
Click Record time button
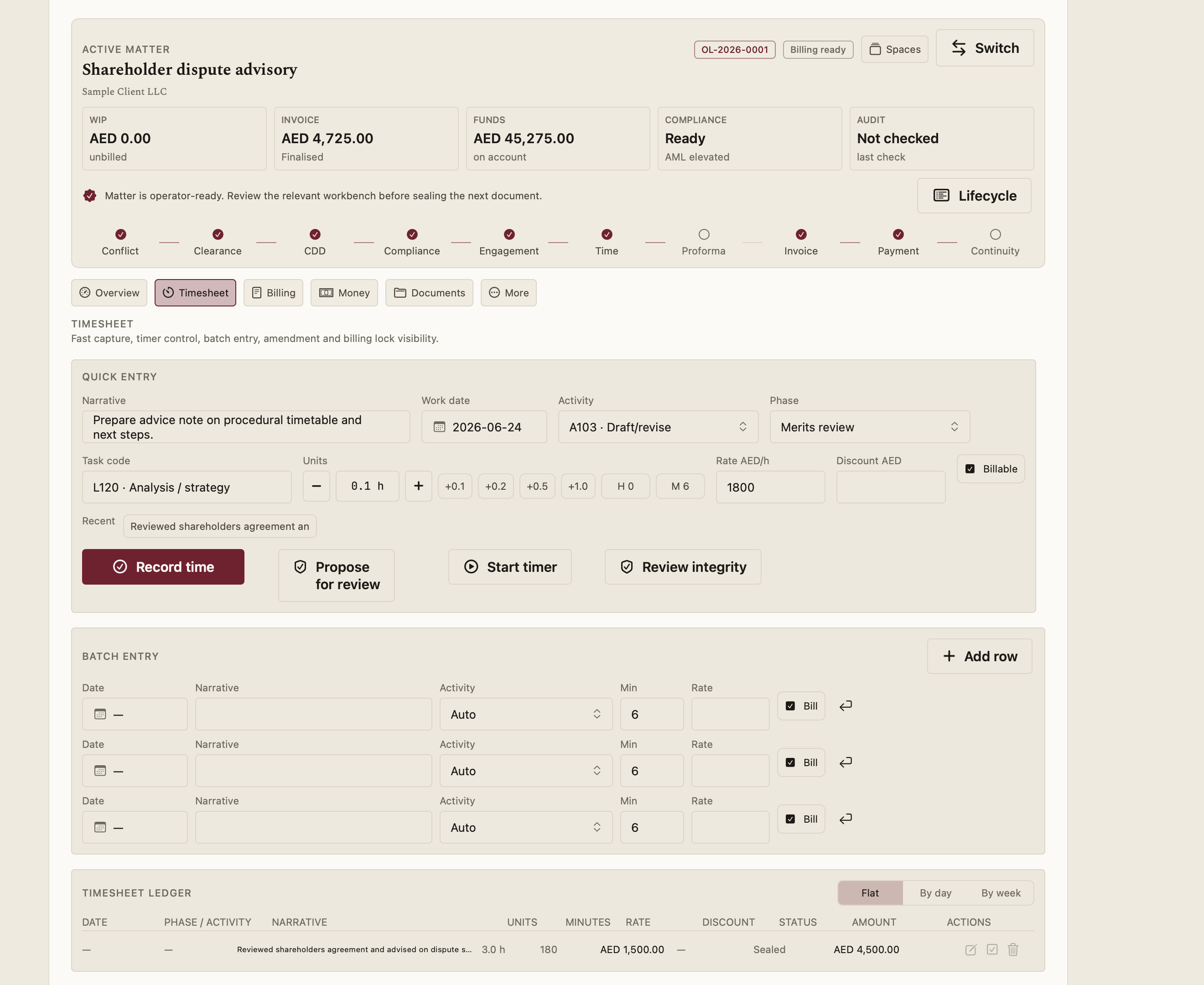pyautogui.click(x=163, y=567)
